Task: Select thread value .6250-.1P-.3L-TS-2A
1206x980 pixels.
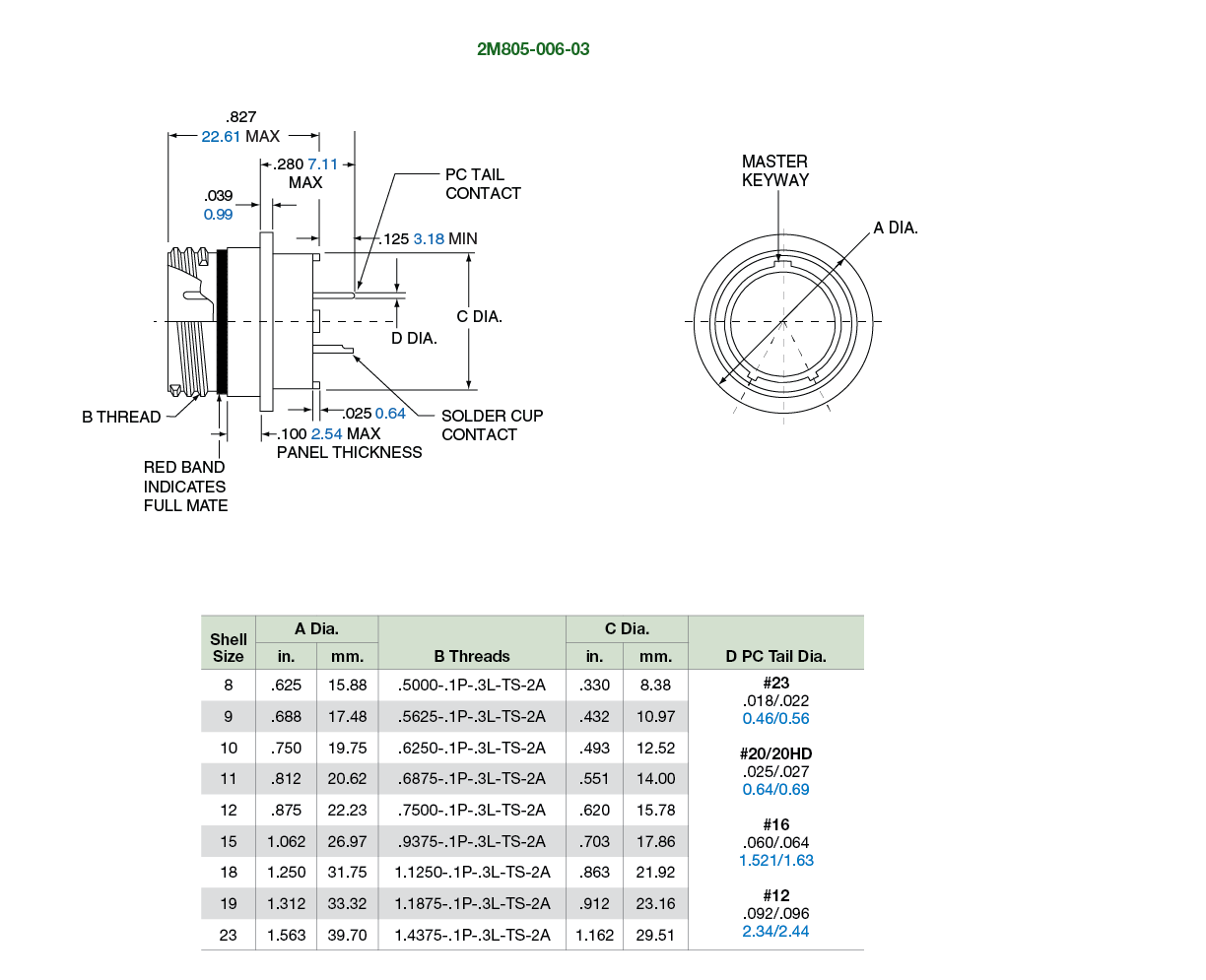Action: click(472, 748)
